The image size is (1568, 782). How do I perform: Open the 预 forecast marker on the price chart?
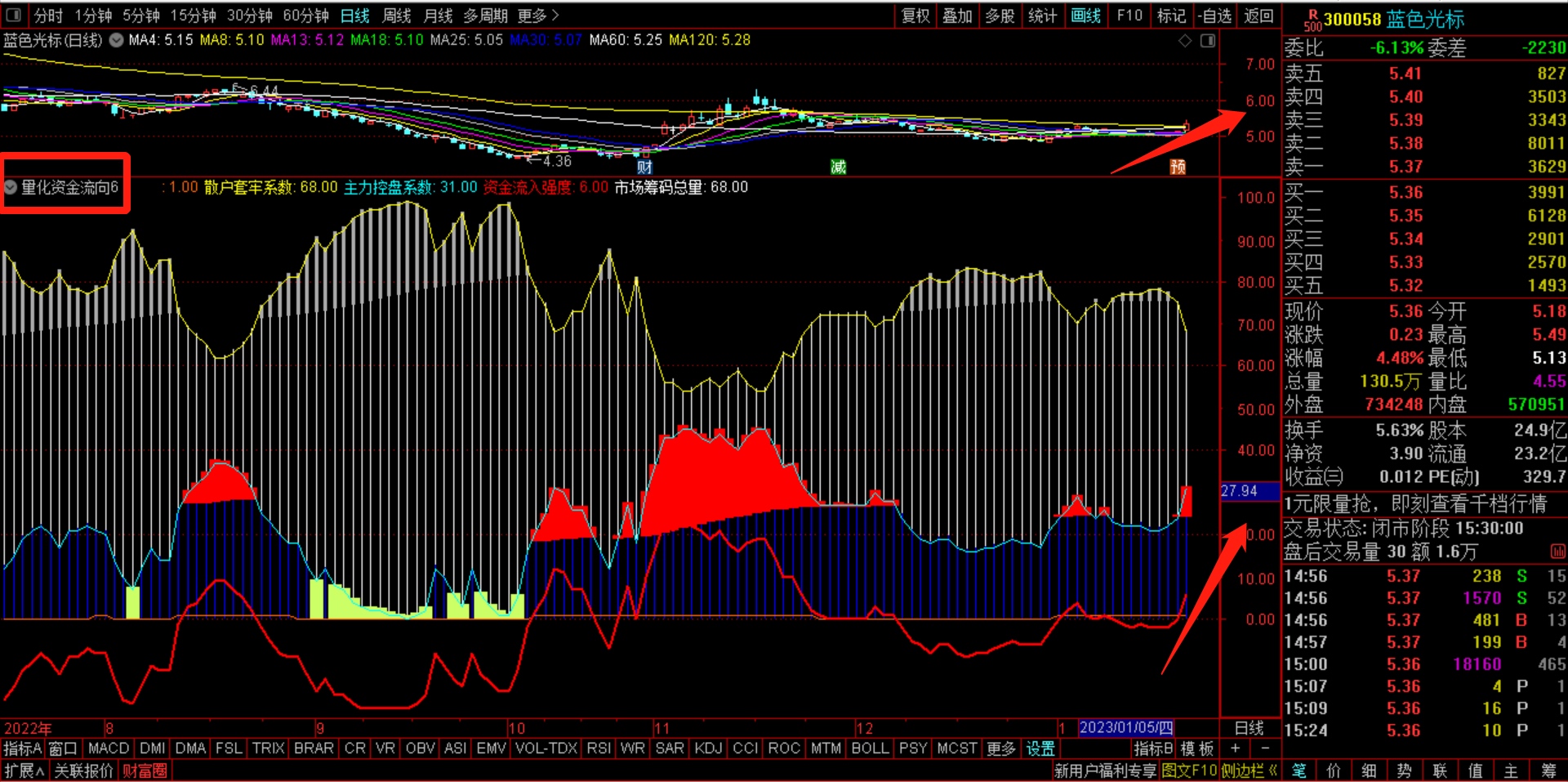click(x=1178, y=167)
